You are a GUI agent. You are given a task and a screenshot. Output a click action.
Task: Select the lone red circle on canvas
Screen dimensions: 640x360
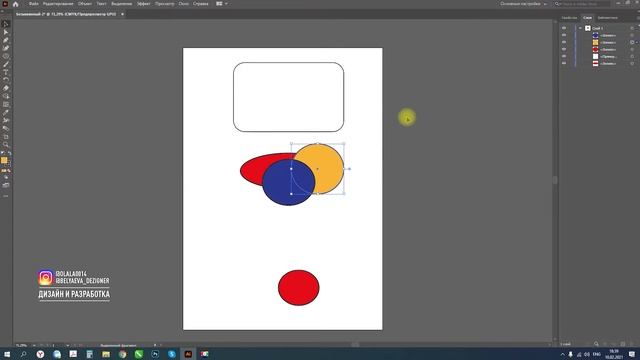pyautogui.click(x=299, y=288)
